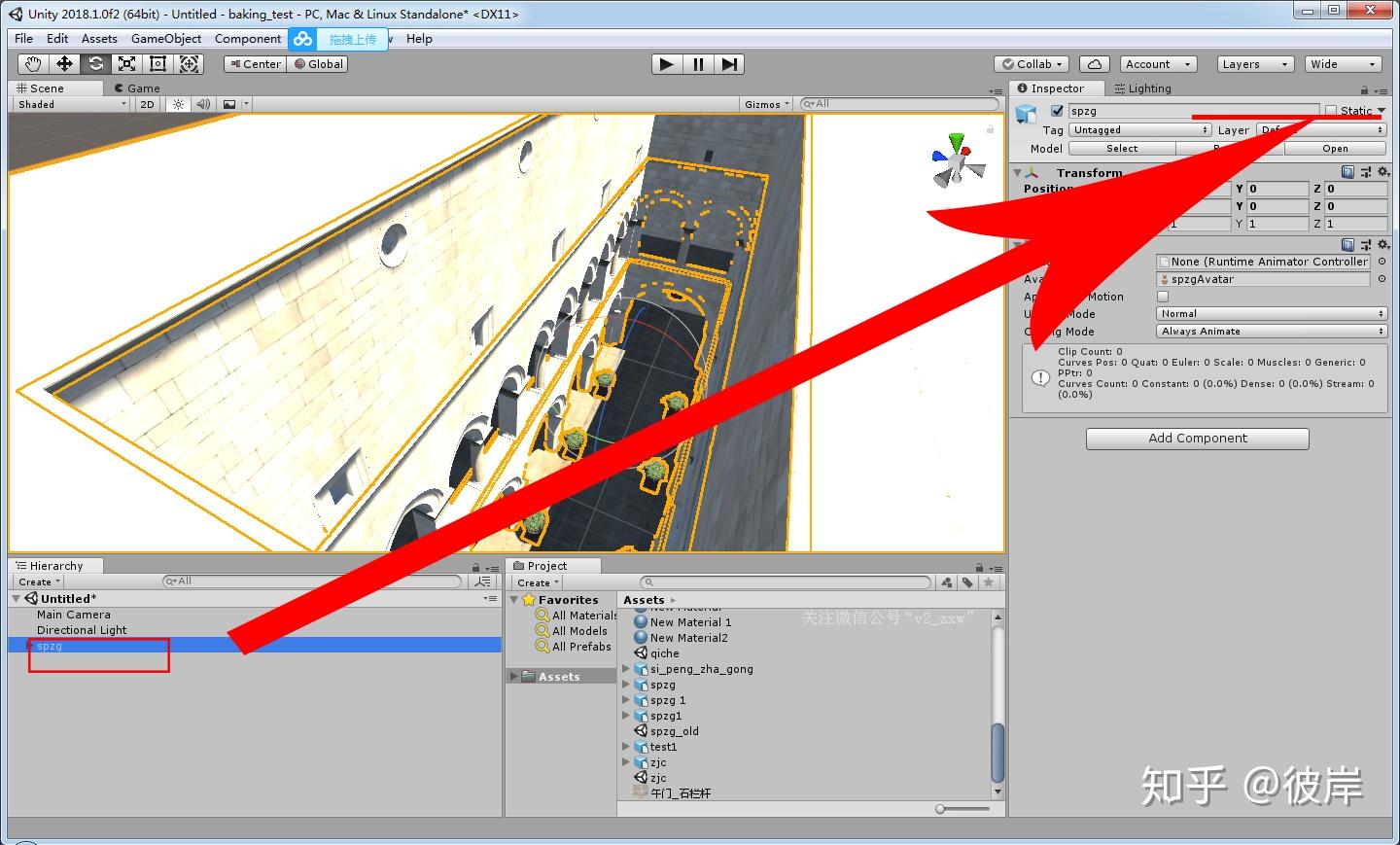
Task: Enable Apply Root Motion checkbox
Action: (1163, 297)
